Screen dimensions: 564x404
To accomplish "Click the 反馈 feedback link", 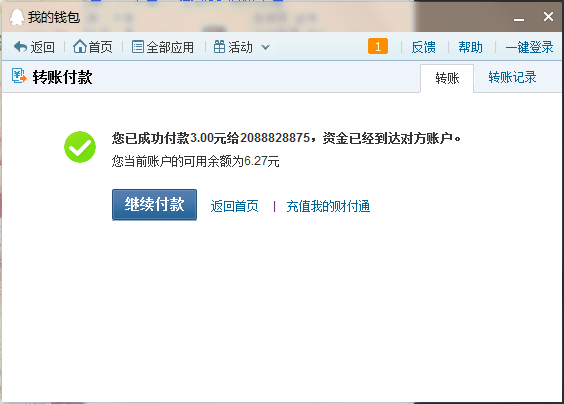I will tap(423, 47).
